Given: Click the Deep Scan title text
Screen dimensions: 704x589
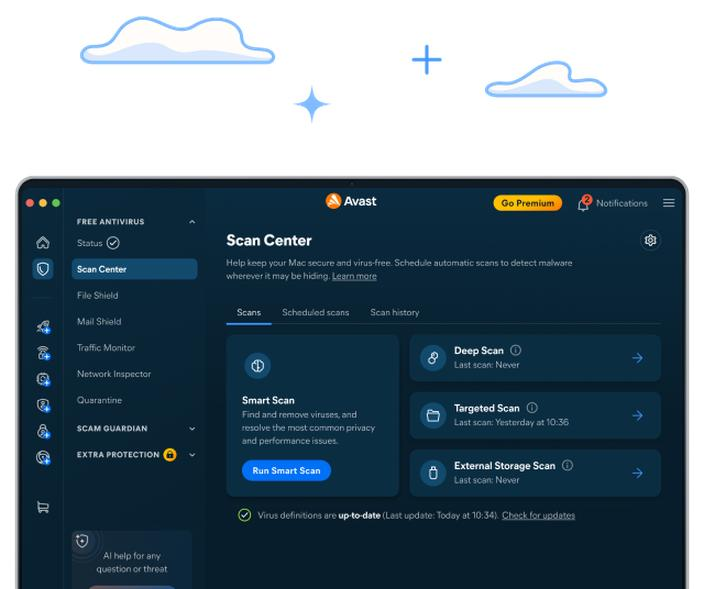Looking at the screenshot, I should click(x=479, y=350).
